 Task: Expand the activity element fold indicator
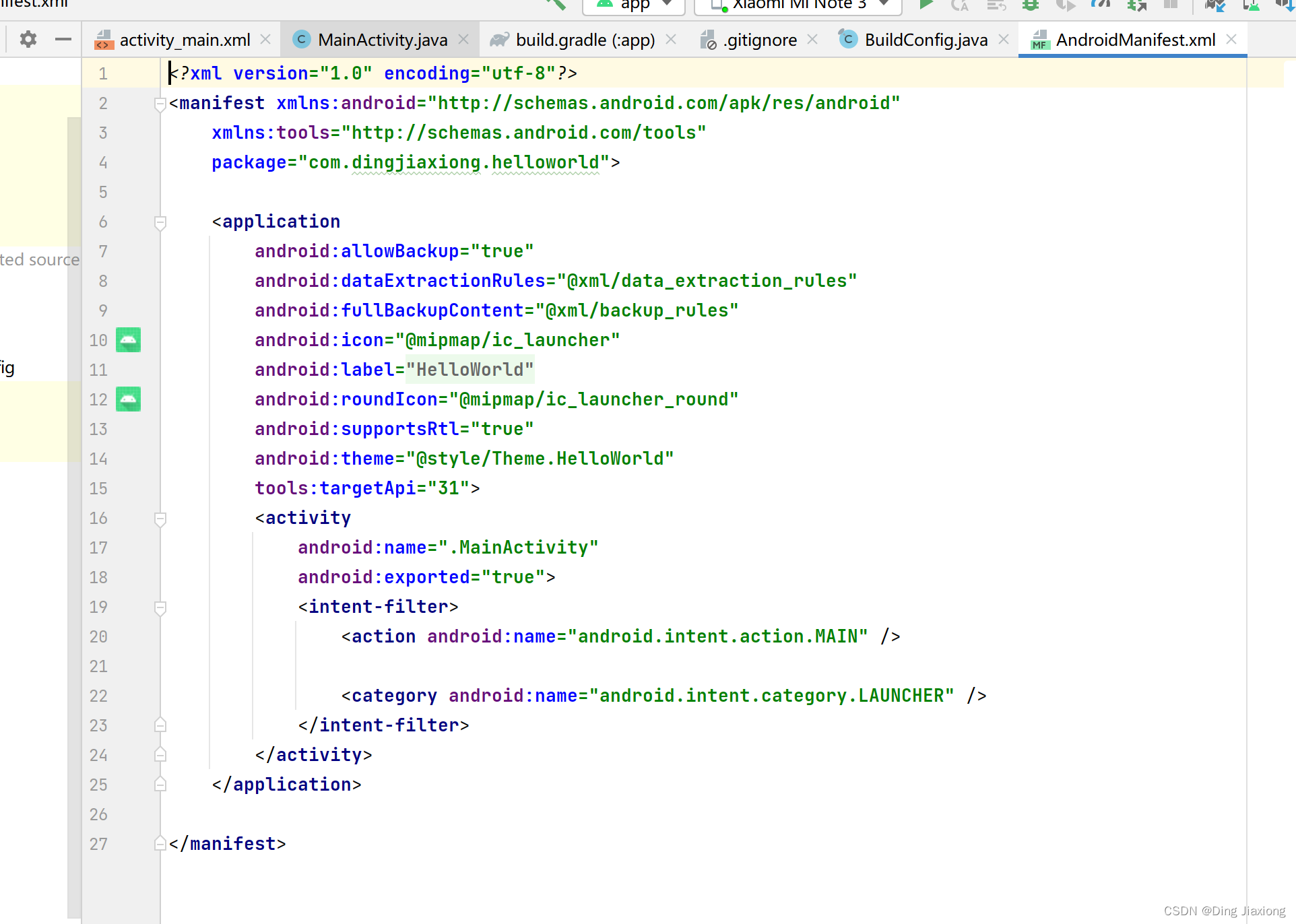click(x=160, y=518)
